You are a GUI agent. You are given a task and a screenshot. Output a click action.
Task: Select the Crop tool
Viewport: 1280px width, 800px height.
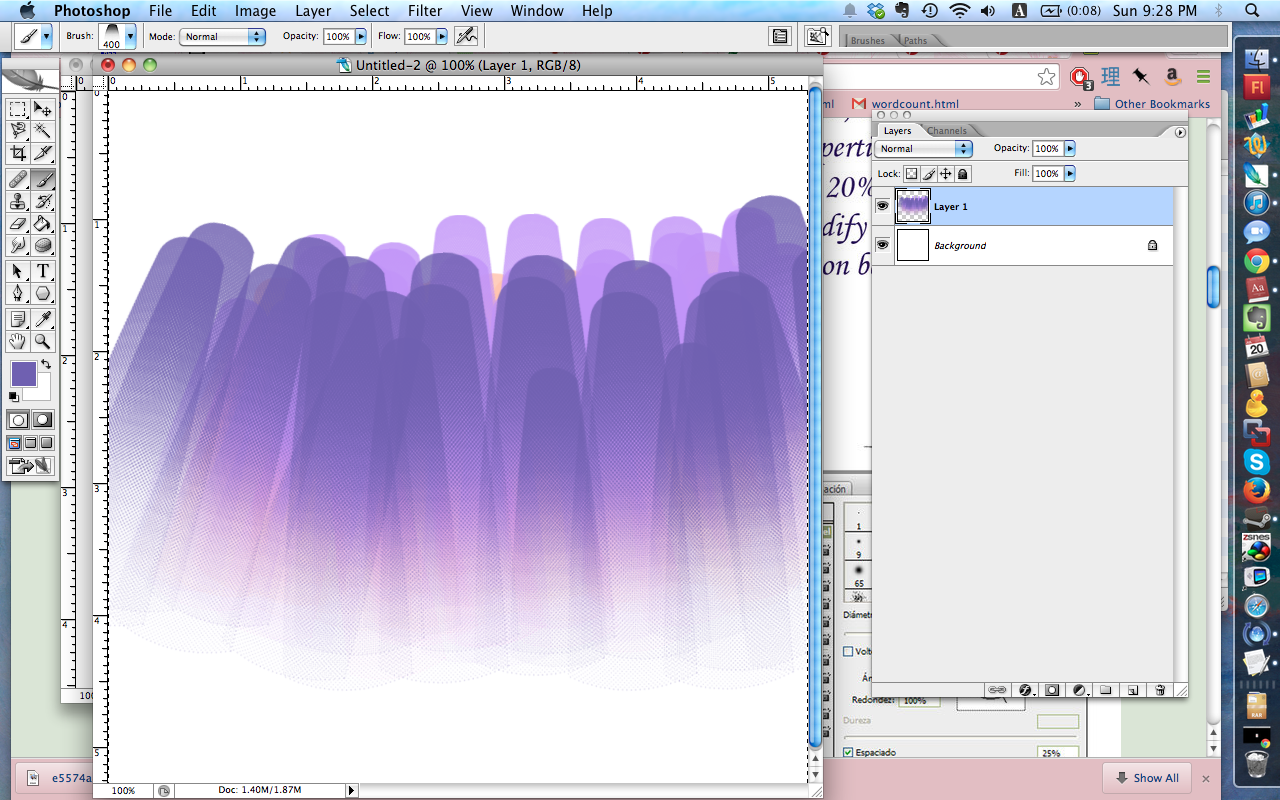tap(18, 153)
